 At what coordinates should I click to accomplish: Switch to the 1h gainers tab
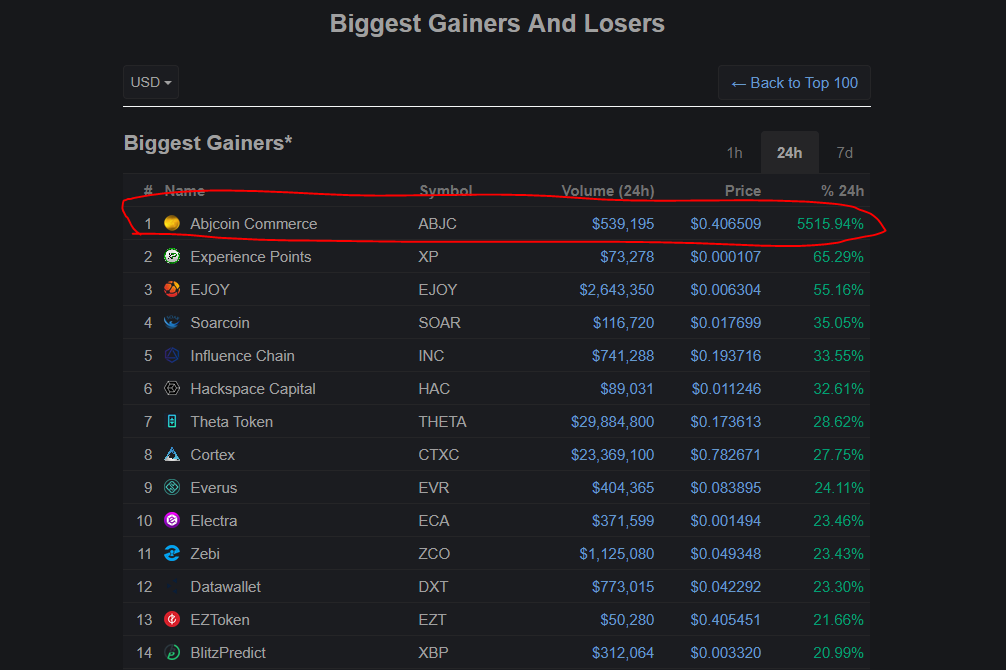pos(734,153)
